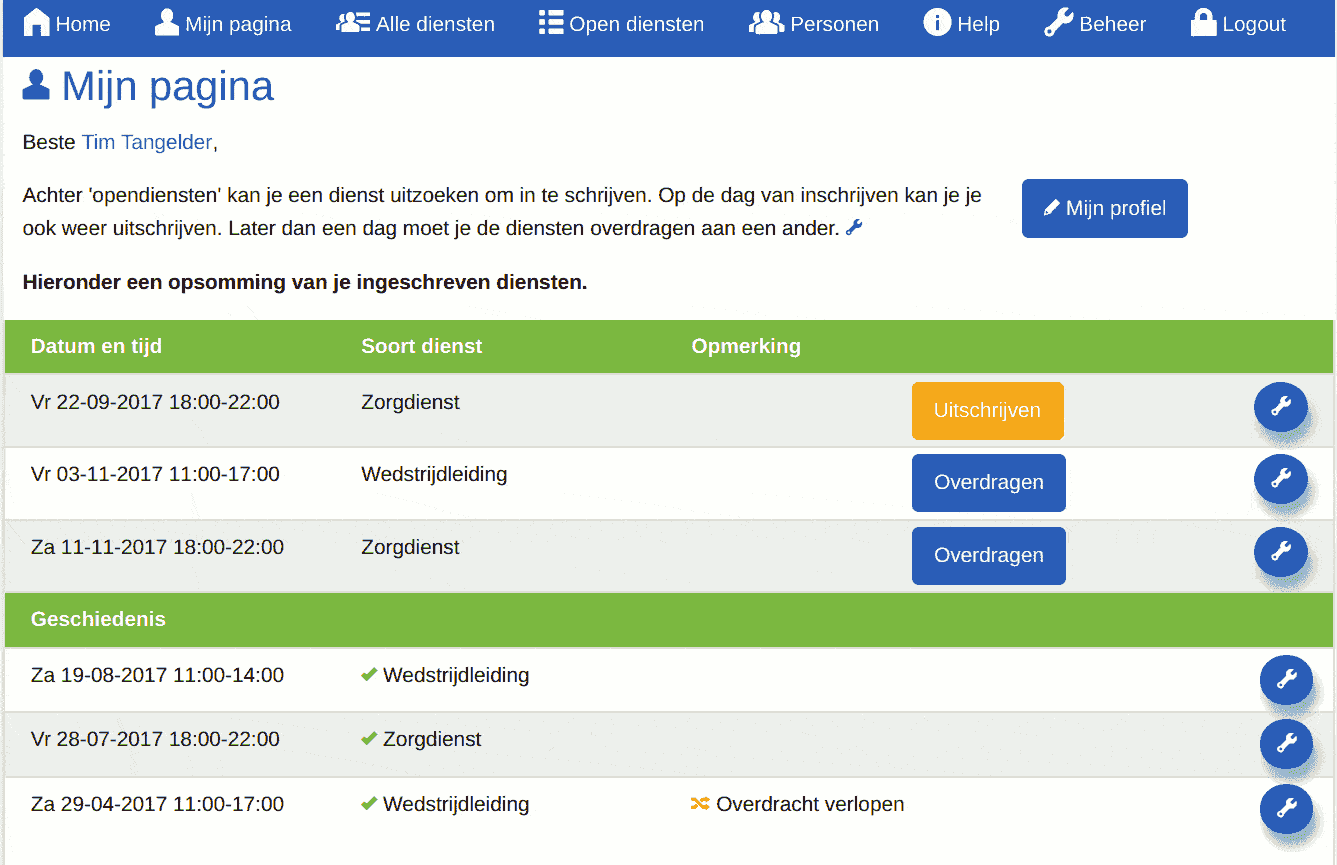
Task: Go to Open diensten
Action: click(621, 23)
